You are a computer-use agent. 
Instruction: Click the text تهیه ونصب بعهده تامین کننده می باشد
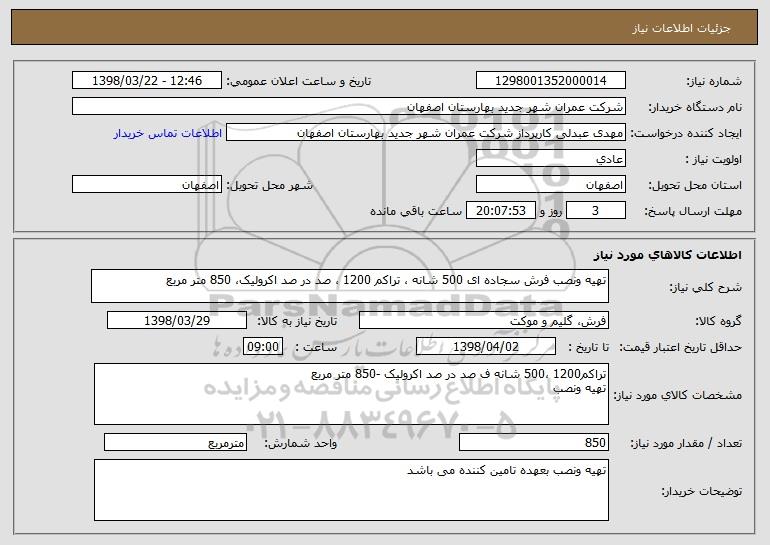click(507, 470)
